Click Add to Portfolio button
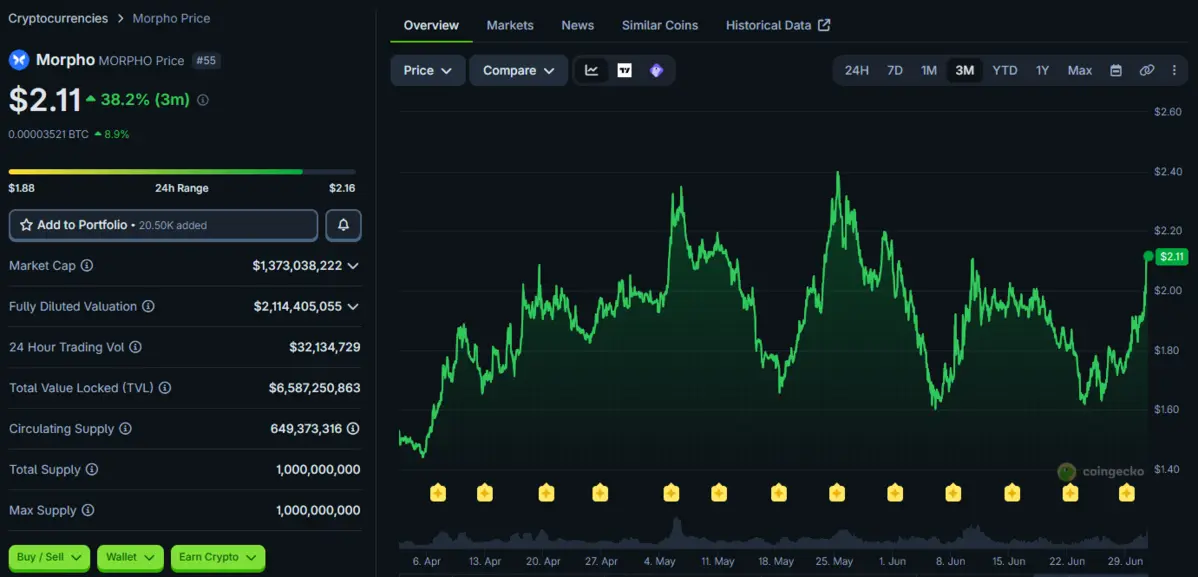 [164, 225]
